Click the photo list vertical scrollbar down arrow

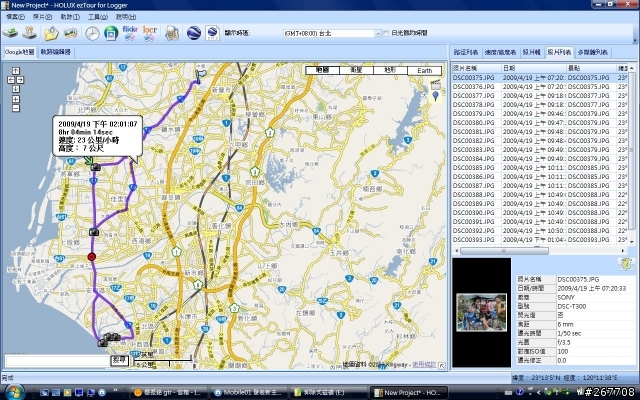point(632,242)
